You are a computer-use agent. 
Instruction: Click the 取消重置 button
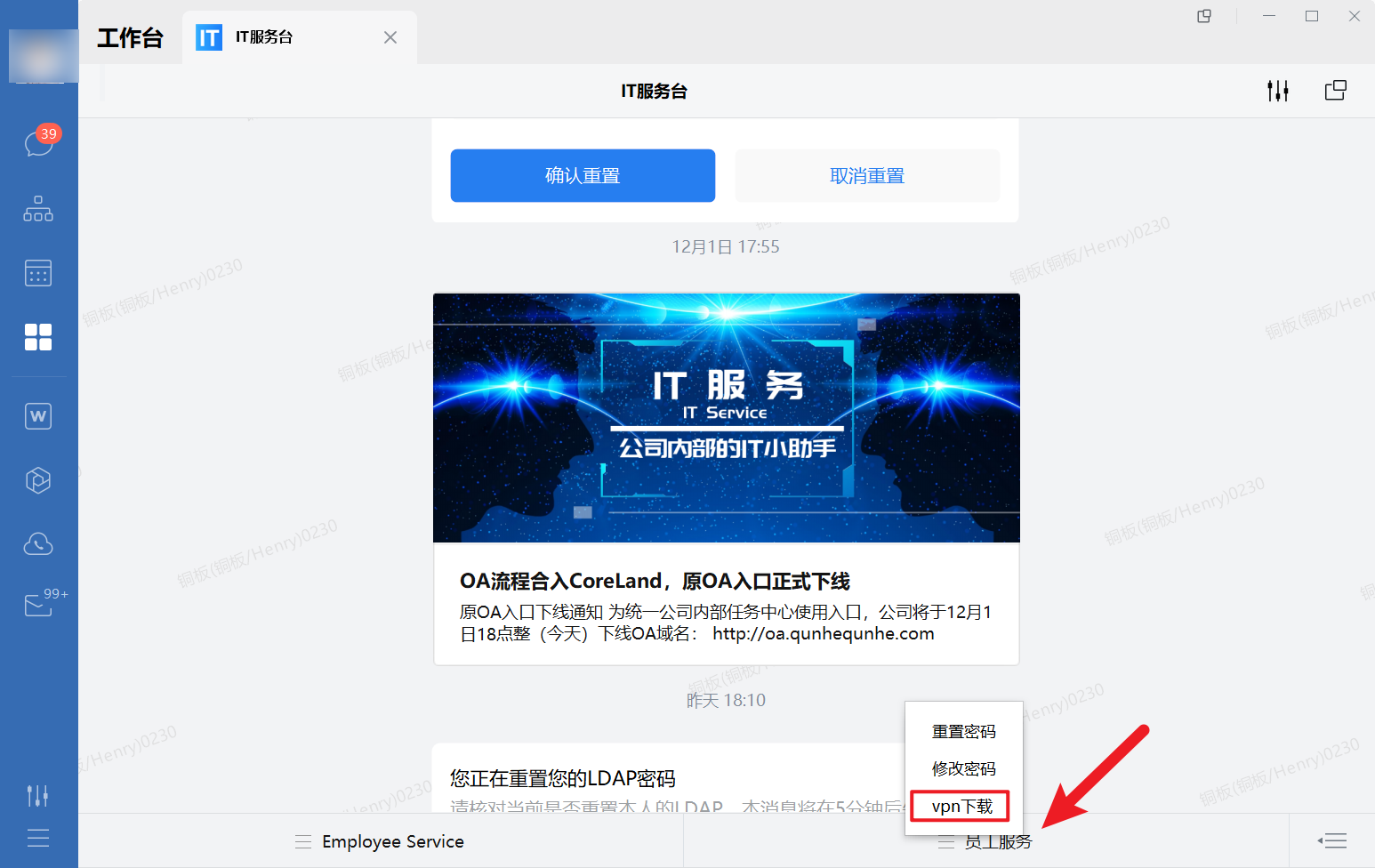click(867, 176)
